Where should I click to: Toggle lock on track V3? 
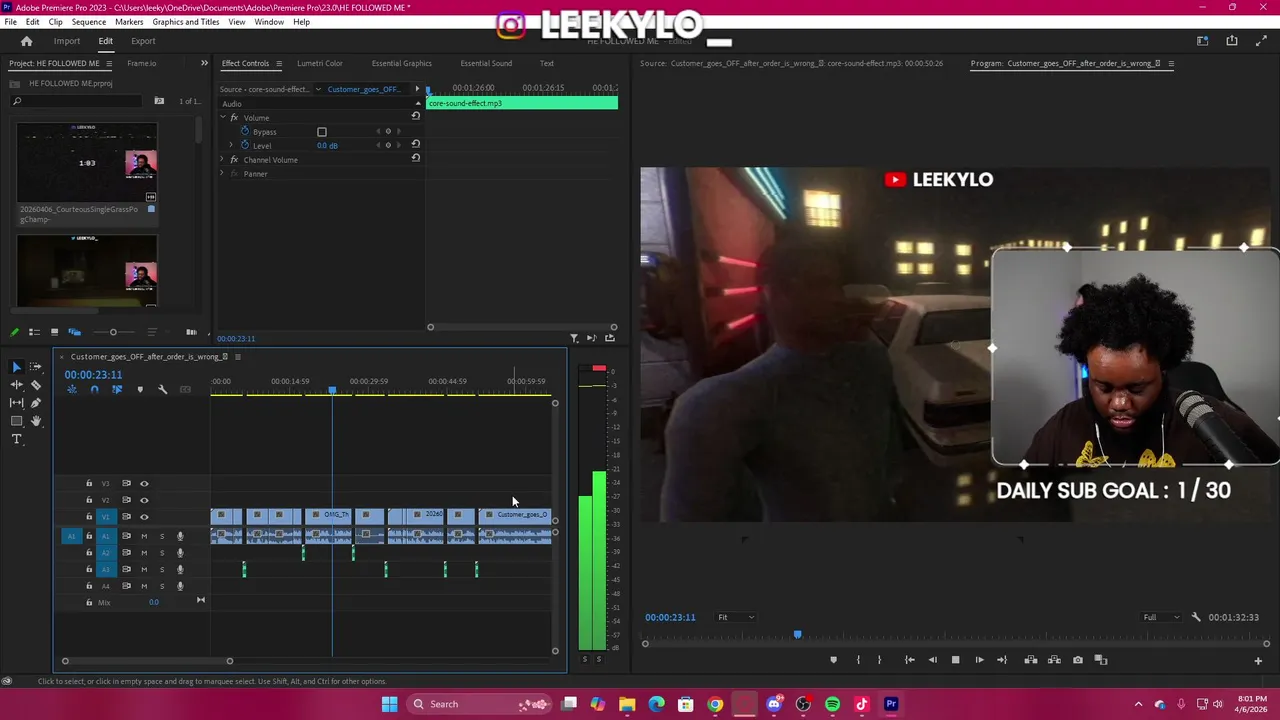pyautogui.click(x=89, y=483)
